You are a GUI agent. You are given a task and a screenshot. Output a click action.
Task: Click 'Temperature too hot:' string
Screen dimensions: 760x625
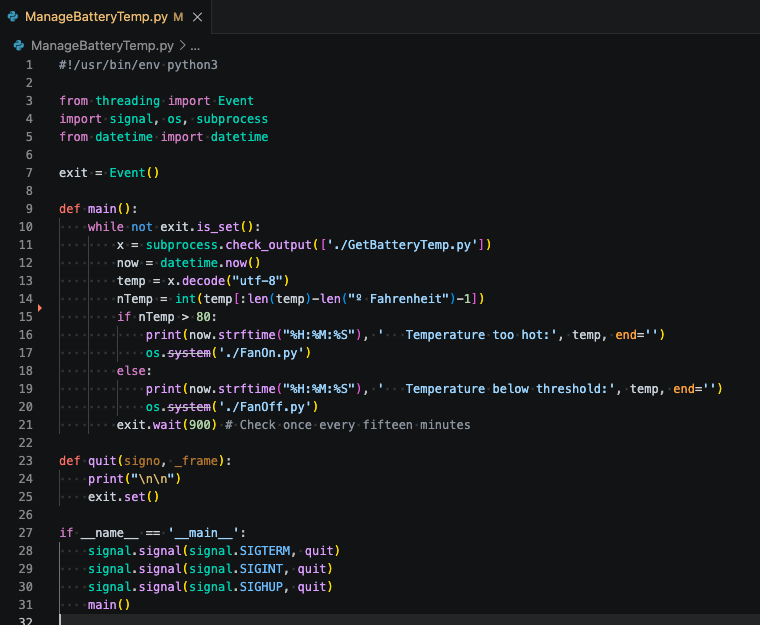(468, 335)
